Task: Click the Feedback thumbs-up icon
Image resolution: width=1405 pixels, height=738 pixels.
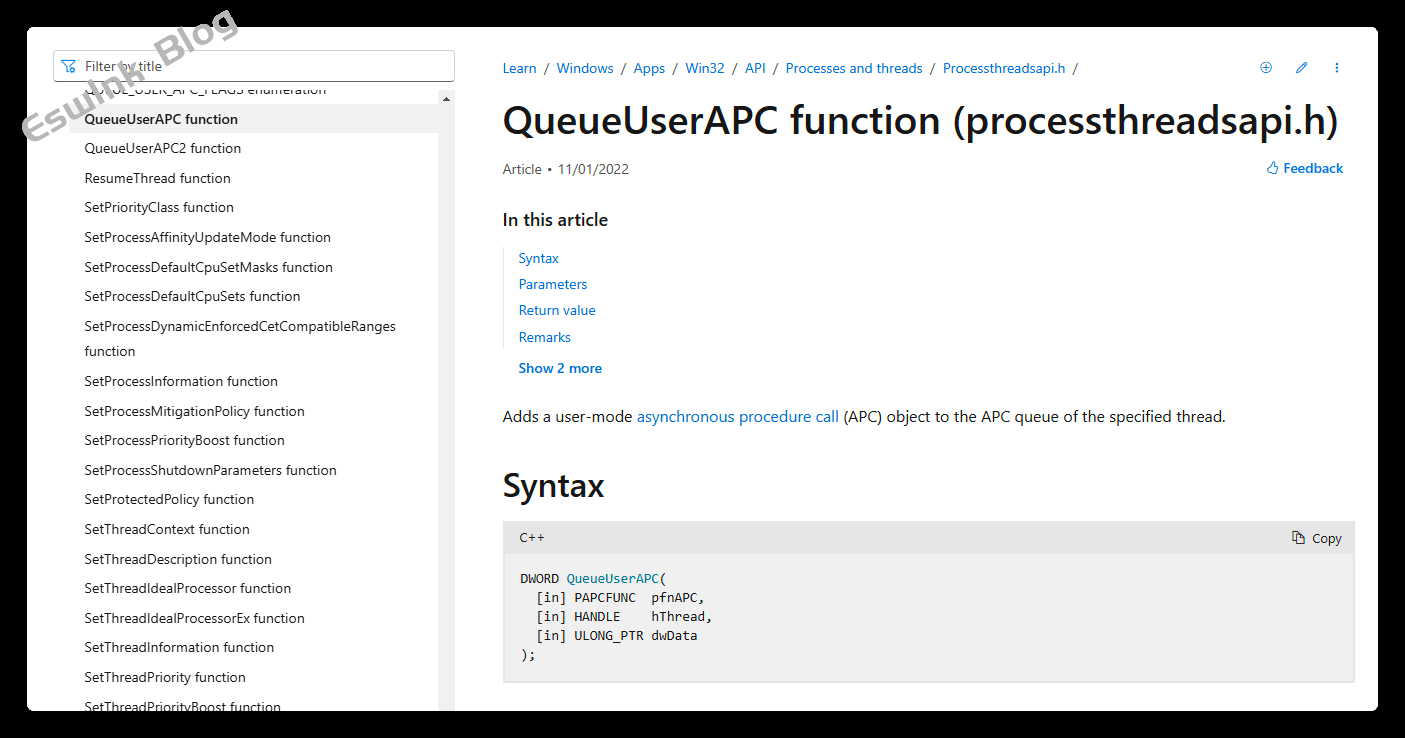Action: click(x=1273, y=169)
